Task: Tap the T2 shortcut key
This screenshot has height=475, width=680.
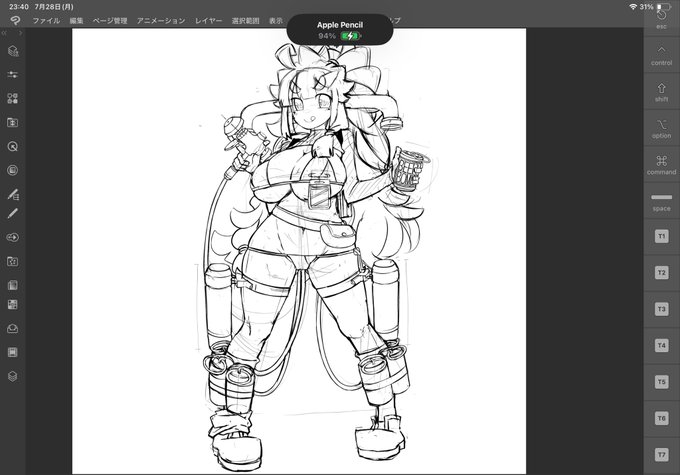Action: pos(661,273)
